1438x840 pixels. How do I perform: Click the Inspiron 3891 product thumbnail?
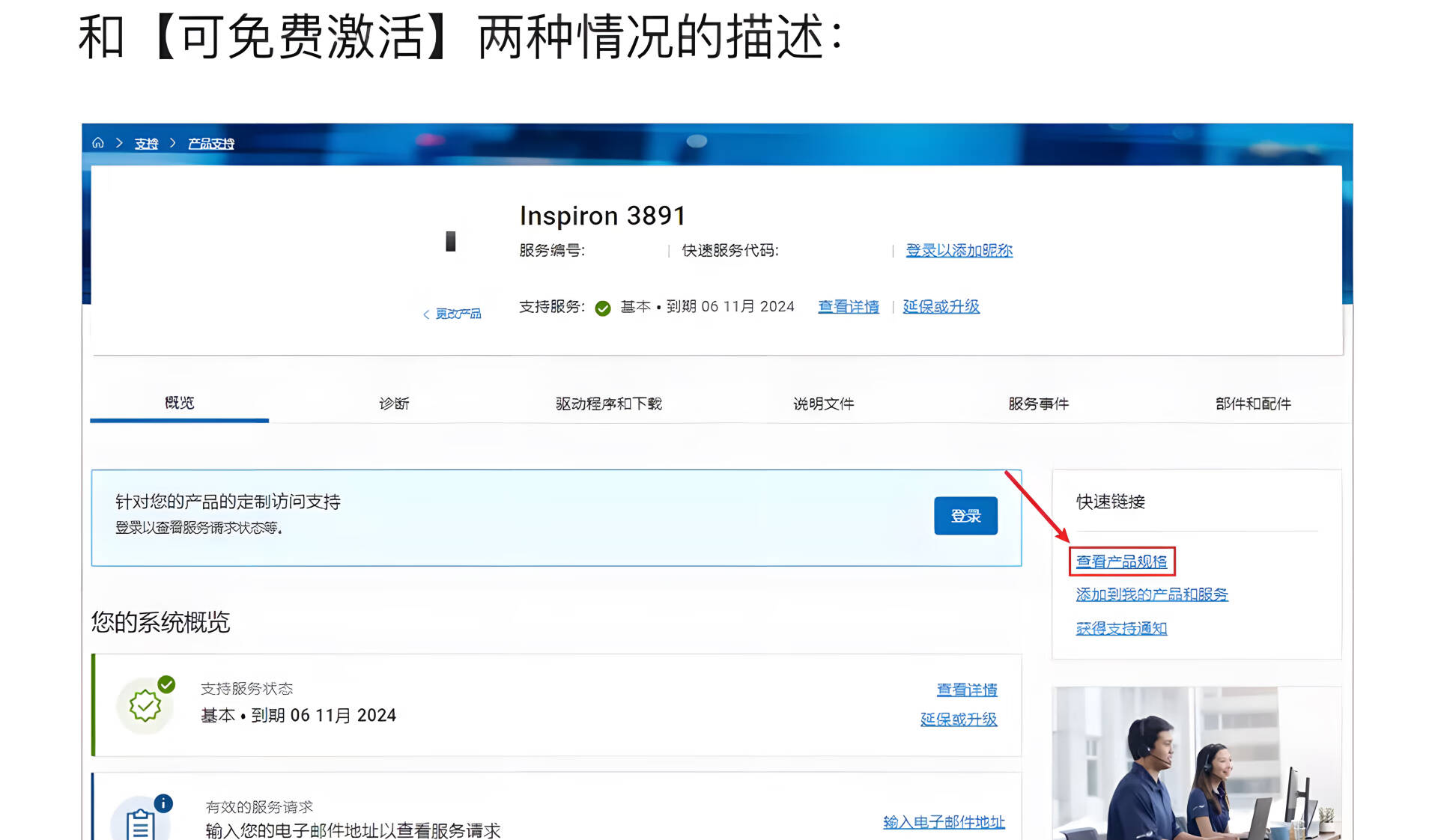pos(451,241)
